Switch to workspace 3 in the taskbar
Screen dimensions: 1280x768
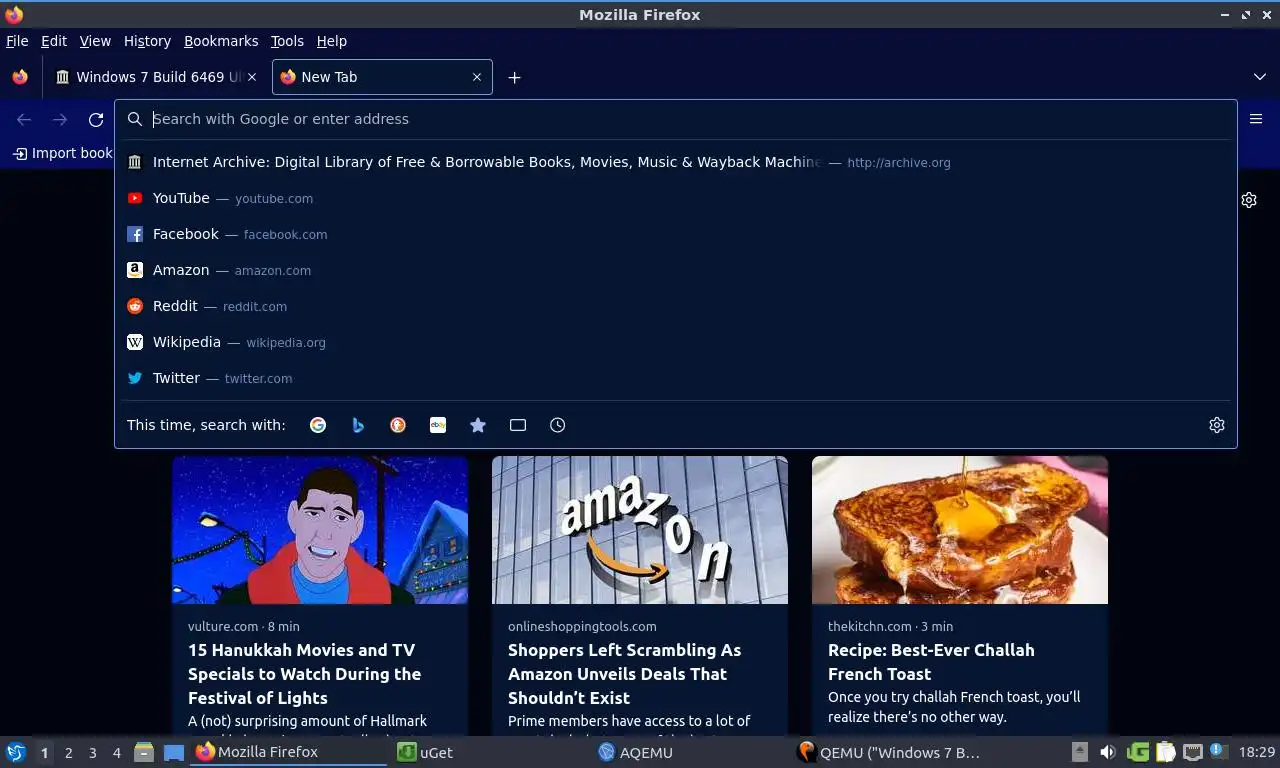(x=92, y=753)
